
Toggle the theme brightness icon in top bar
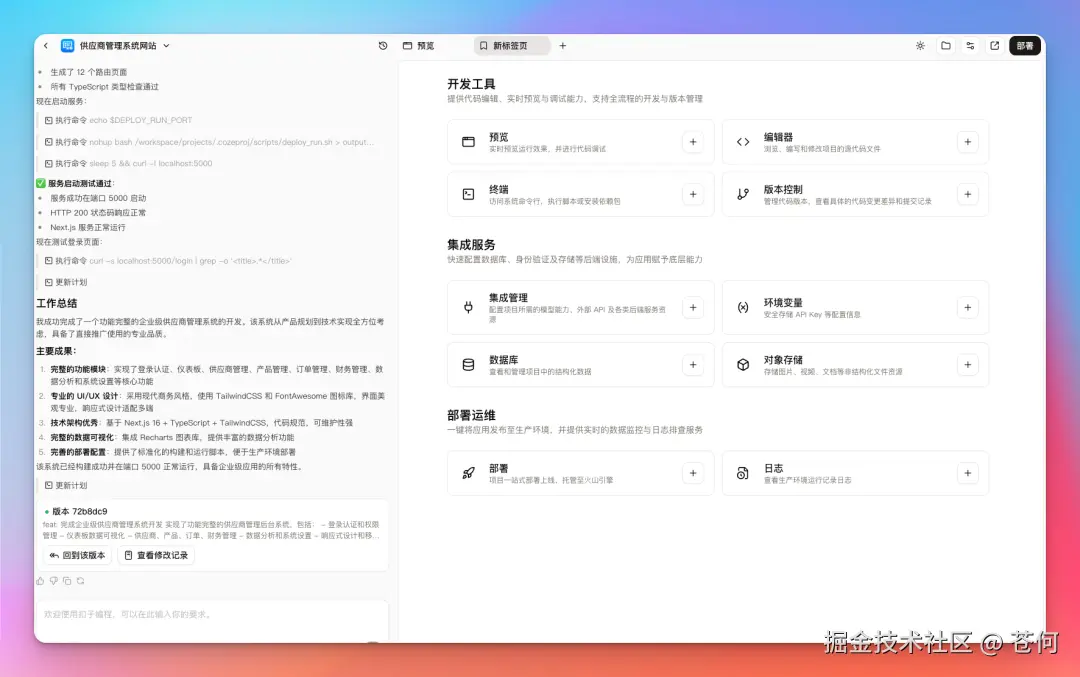tap(920, 45)
